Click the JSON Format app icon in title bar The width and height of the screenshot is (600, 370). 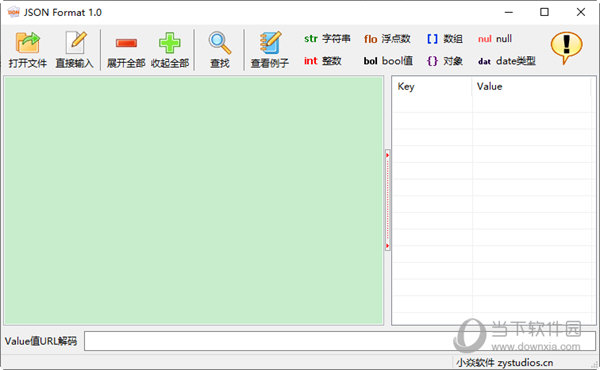13,12
